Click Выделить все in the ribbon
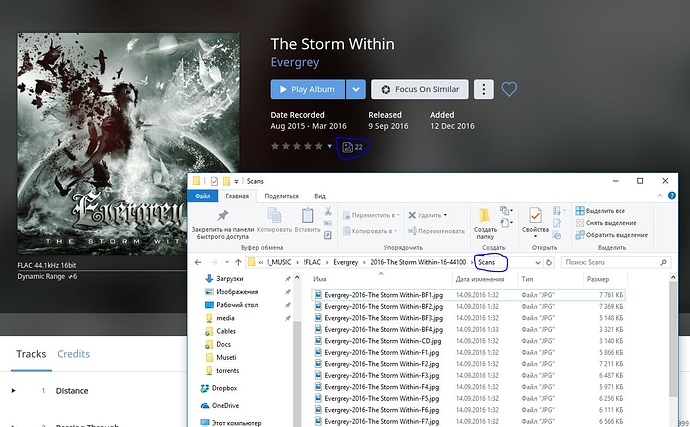 [x=600, y=211]
